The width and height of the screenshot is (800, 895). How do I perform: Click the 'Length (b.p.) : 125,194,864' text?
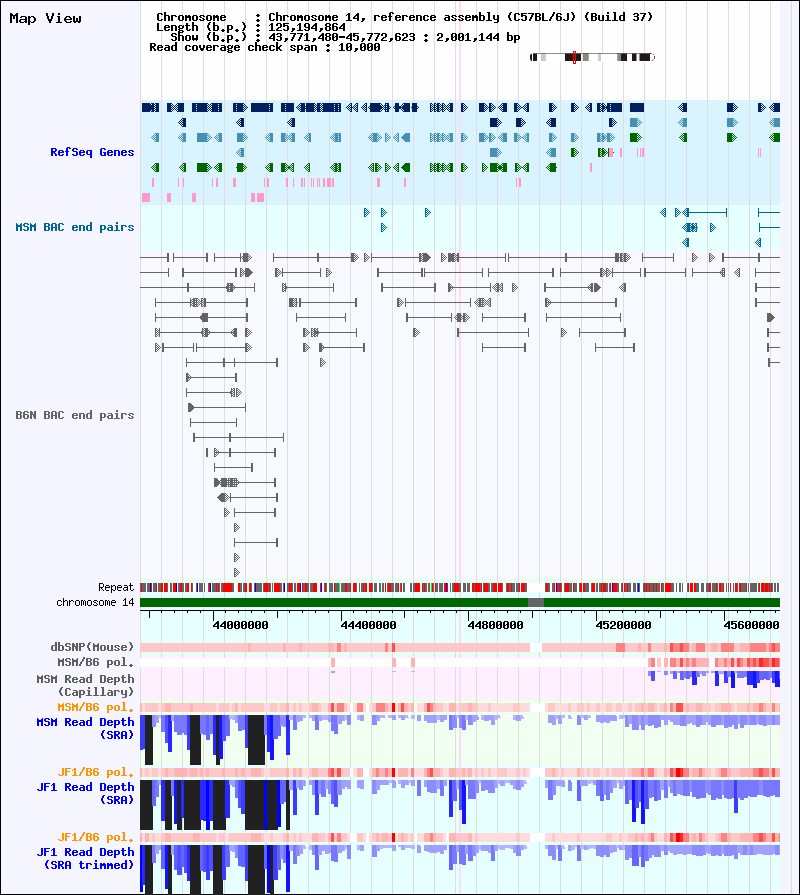(251, 27)
